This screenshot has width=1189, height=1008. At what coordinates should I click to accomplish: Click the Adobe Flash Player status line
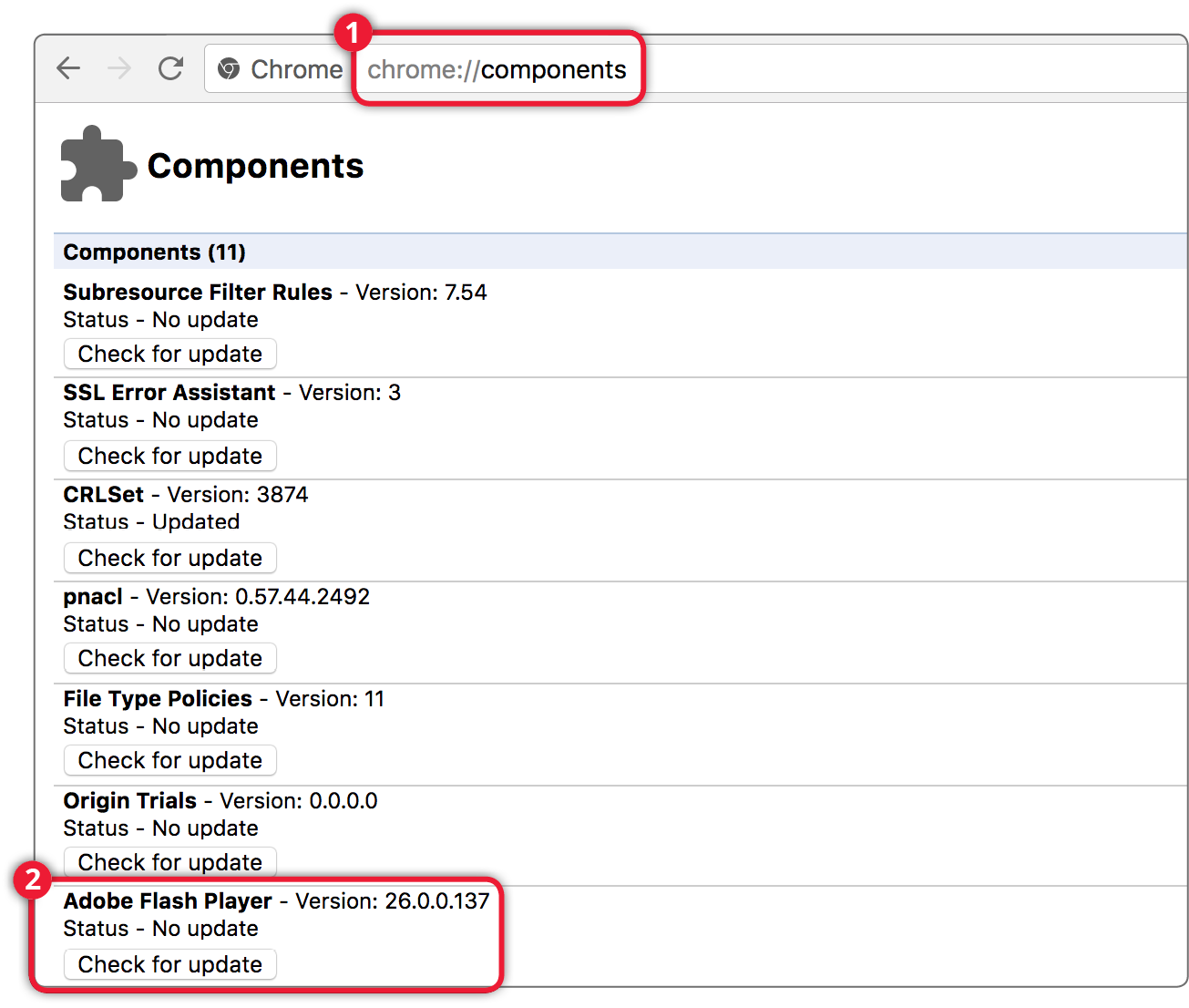click(160, 929)
